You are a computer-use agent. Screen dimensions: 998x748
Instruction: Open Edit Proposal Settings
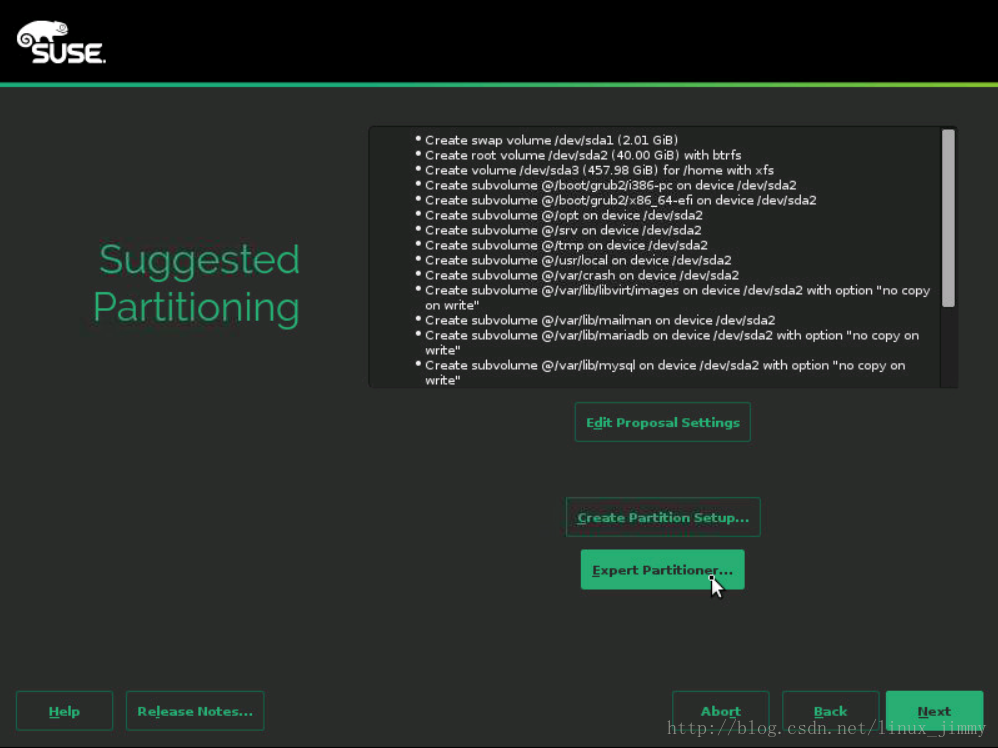[x=663, y=422]
